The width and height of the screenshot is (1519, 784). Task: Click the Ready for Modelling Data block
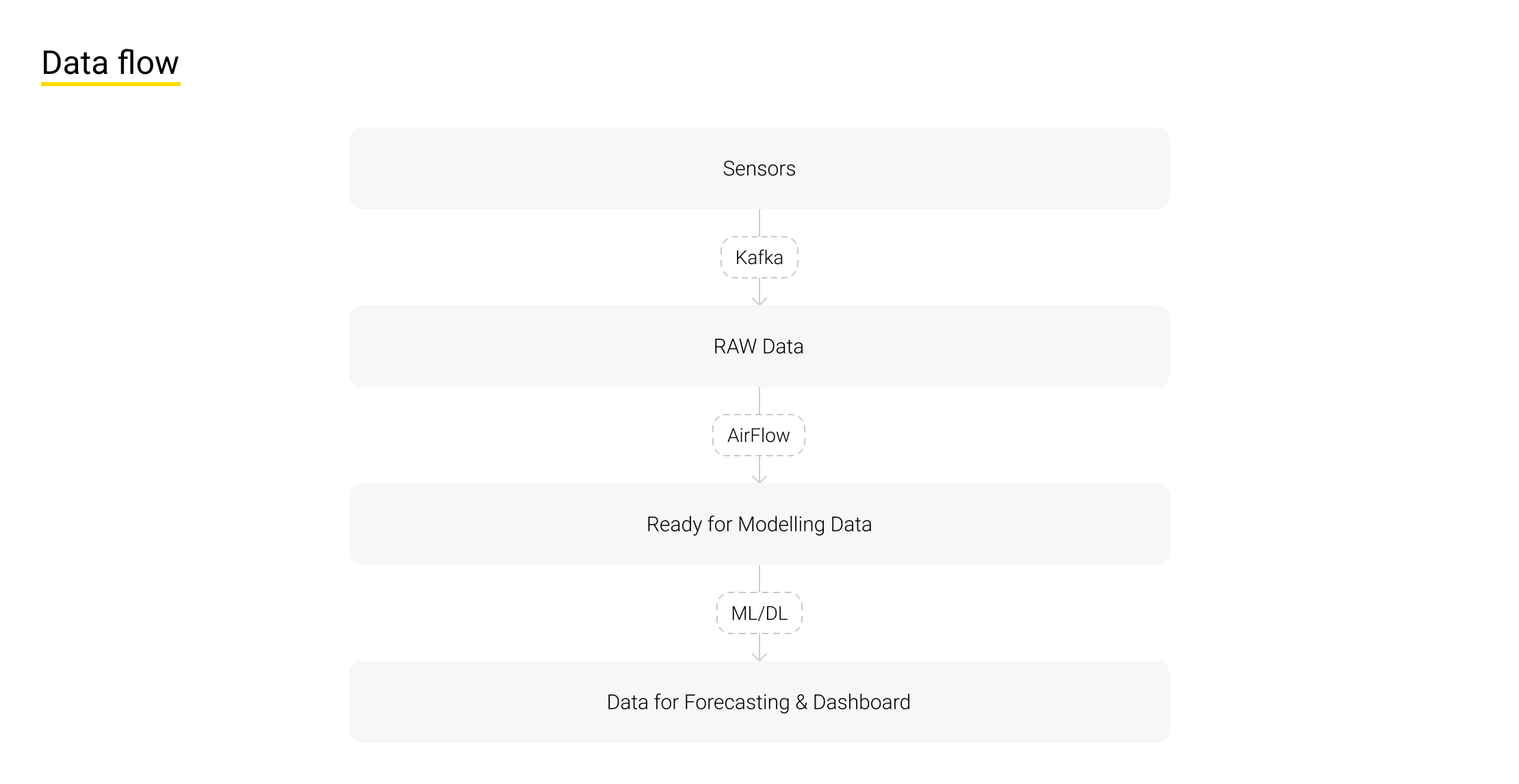(x=759, y=524)
